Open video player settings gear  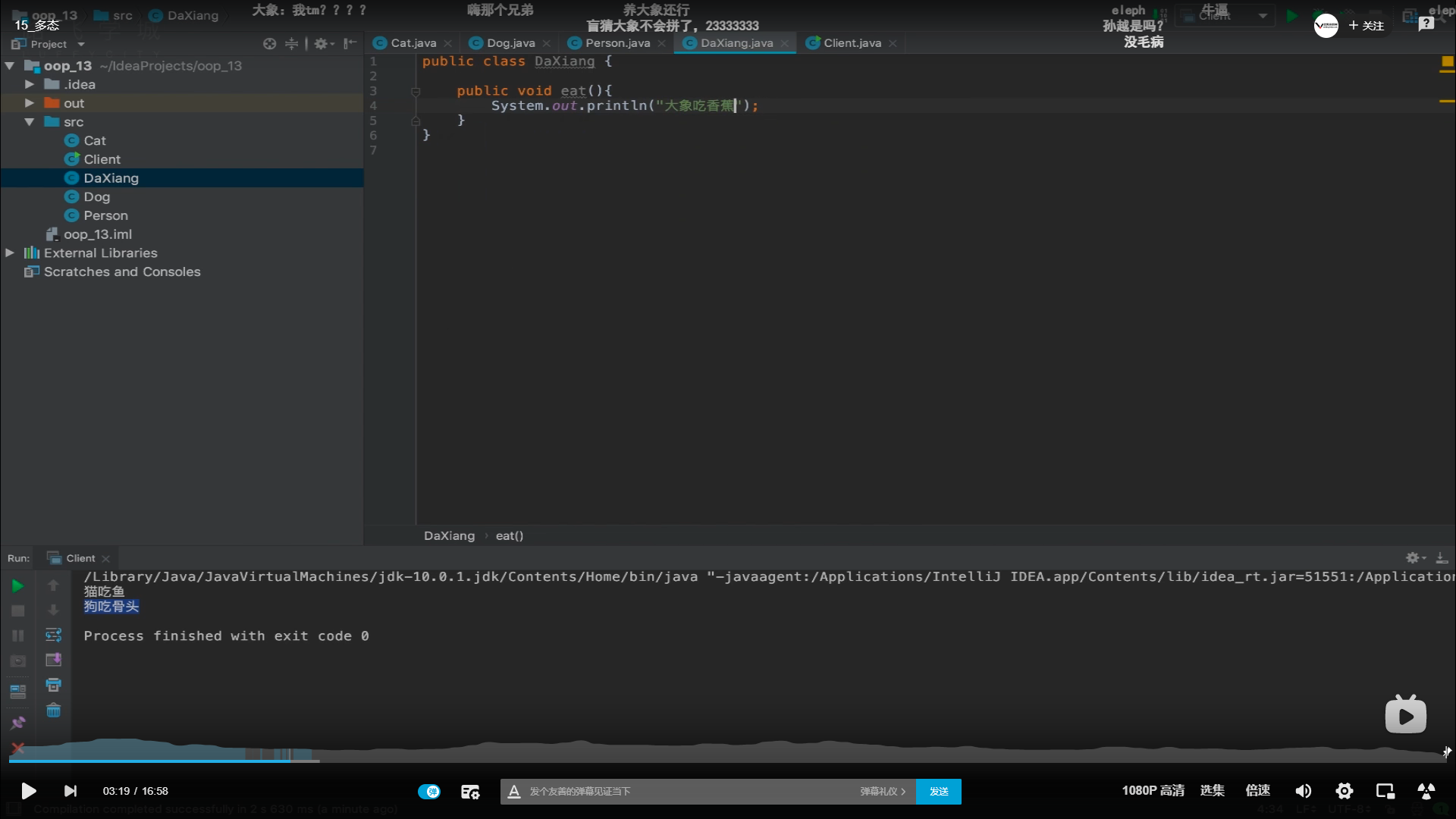1344,791
